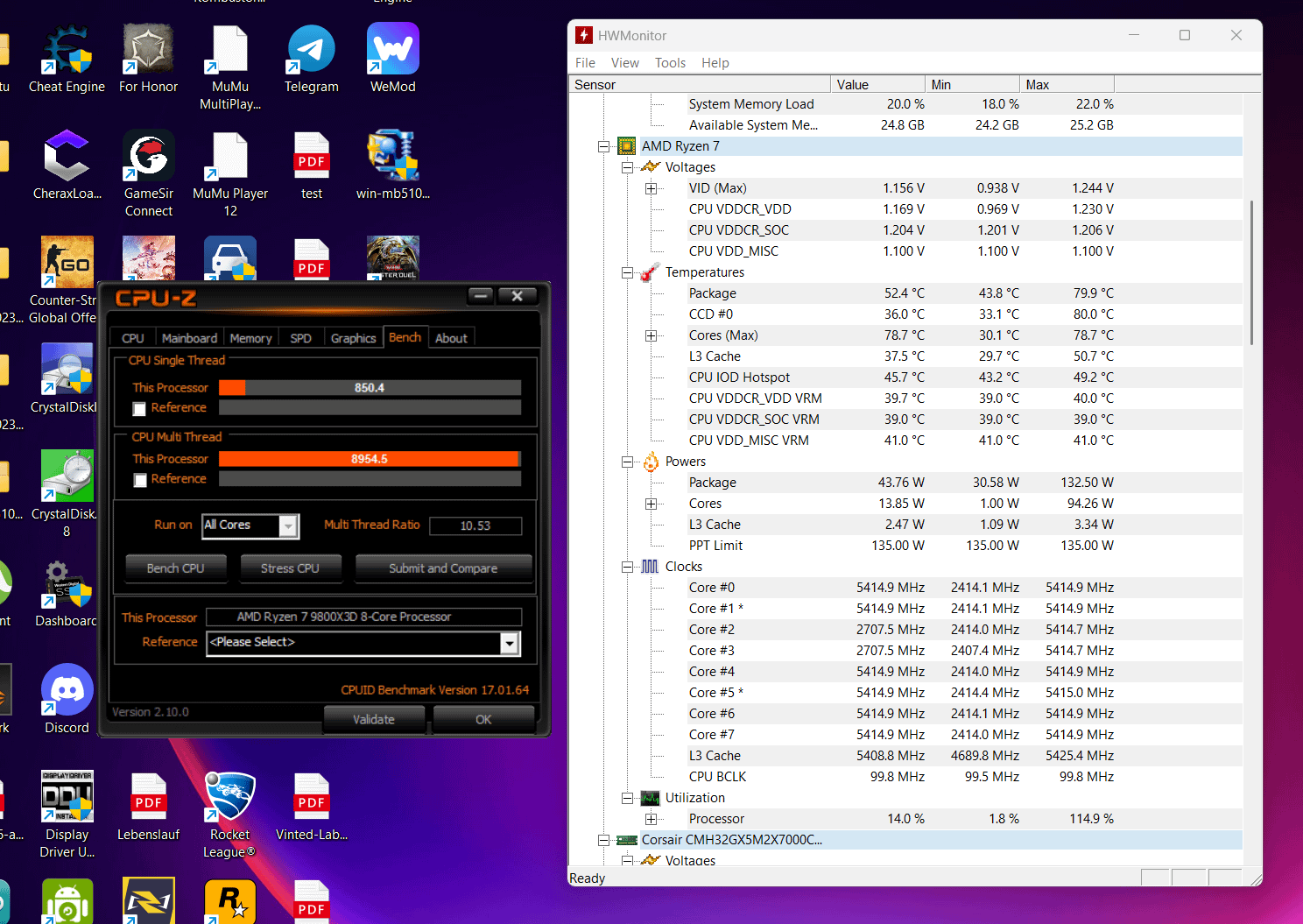The image size is (1303, 924).
Task: Click the Powers flame icon in HWMonitor
Action: point(651,462)
